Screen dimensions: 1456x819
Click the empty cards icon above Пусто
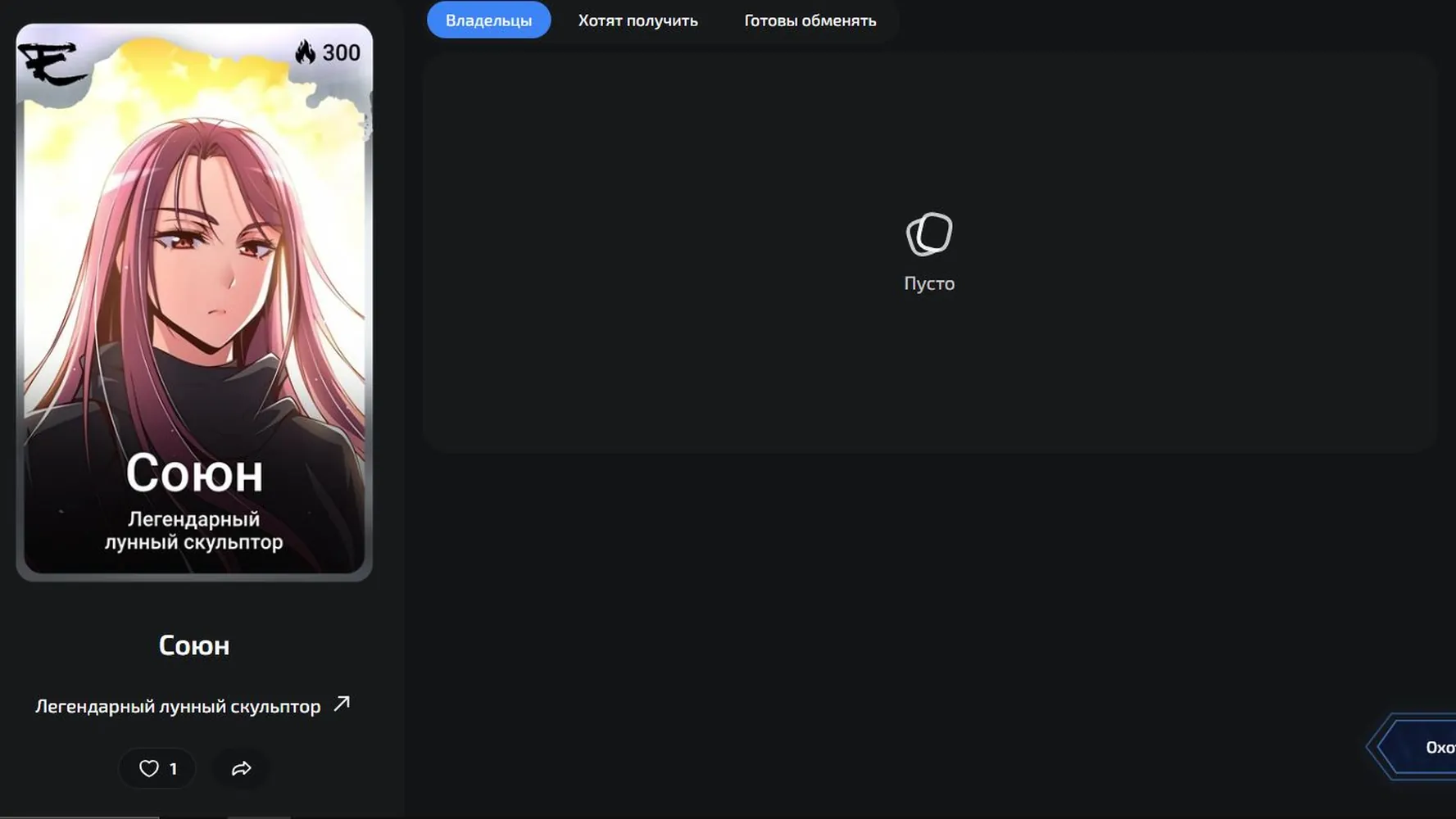click(x=929, y=234)
